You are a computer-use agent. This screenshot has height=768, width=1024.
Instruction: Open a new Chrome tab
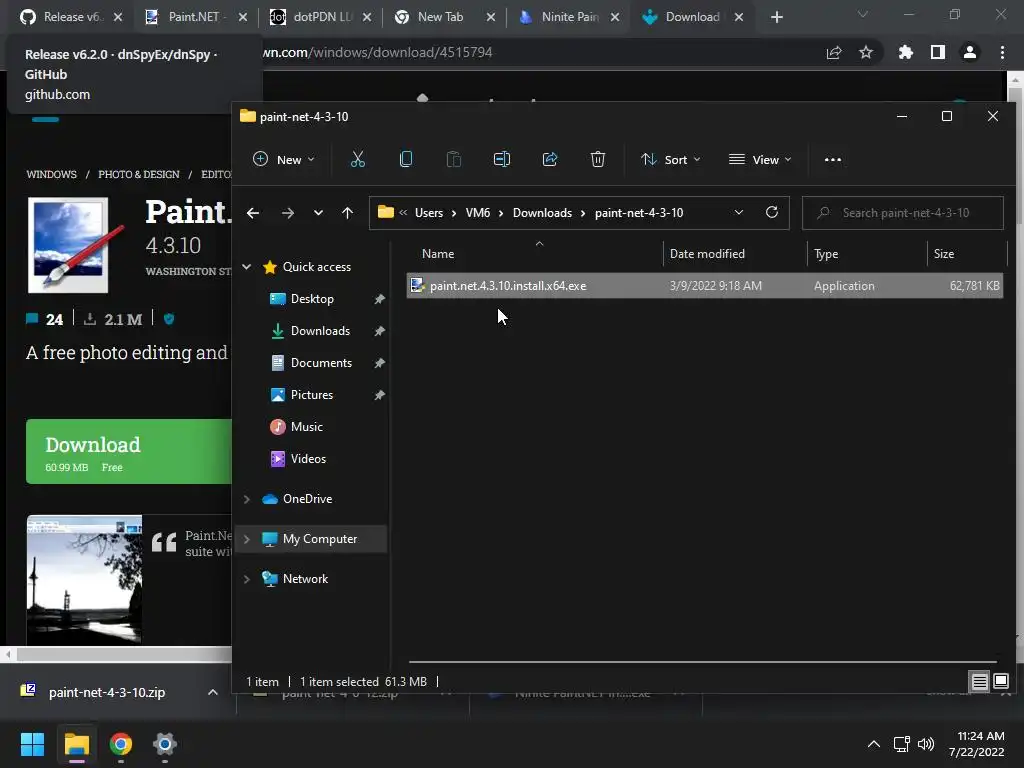coord(776,17)
